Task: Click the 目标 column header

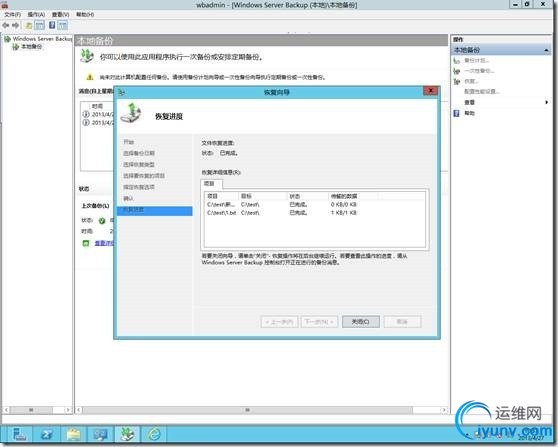Action: (x=263, y=196)
